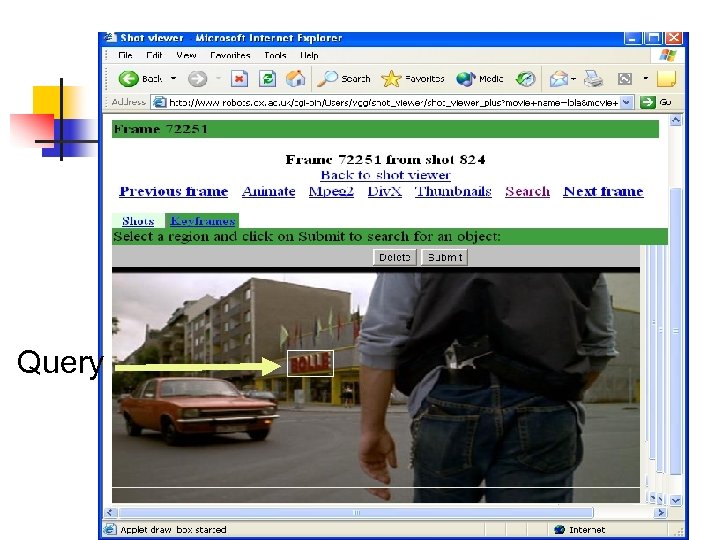
Task: Click the vertical scrollbar thumb
Action: (x=676, y=331)
